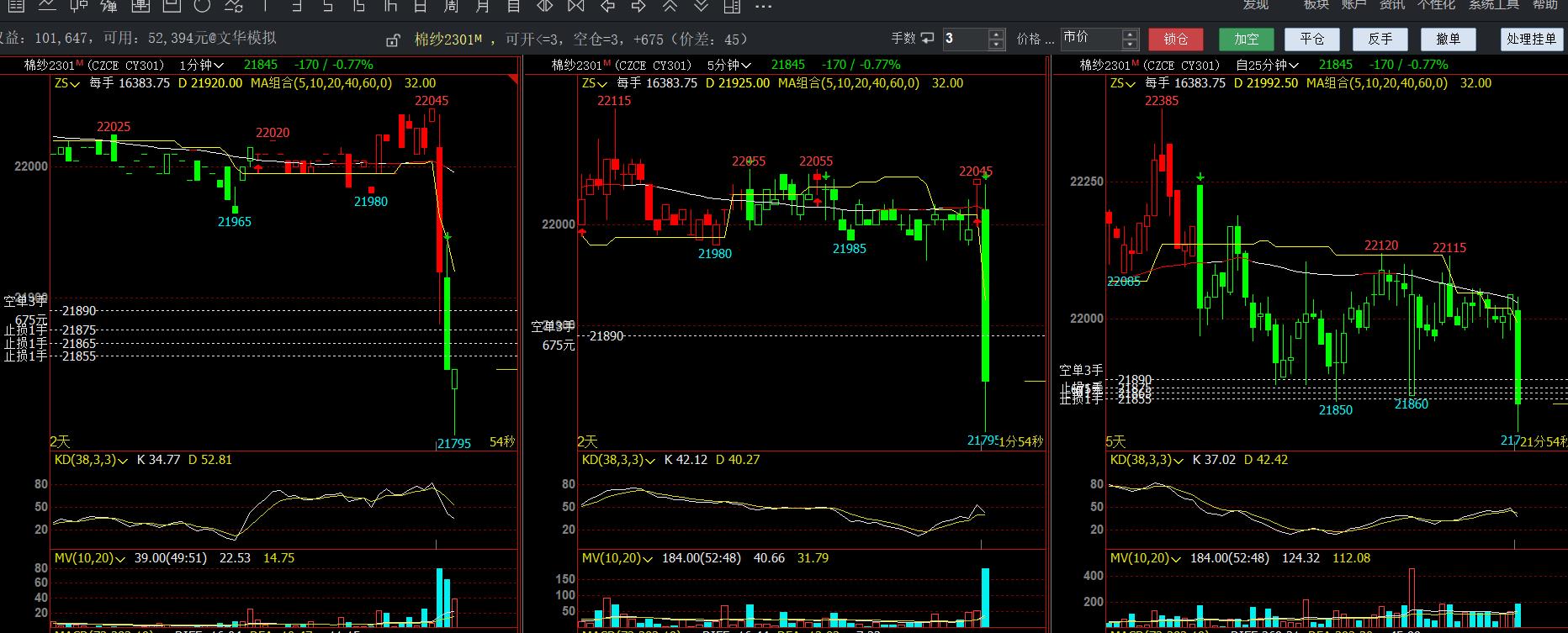This screenshot has width=1568, height=633.
Task: Click the left arrow navigation icon in toolbar
Action: [x=607, y=6]
